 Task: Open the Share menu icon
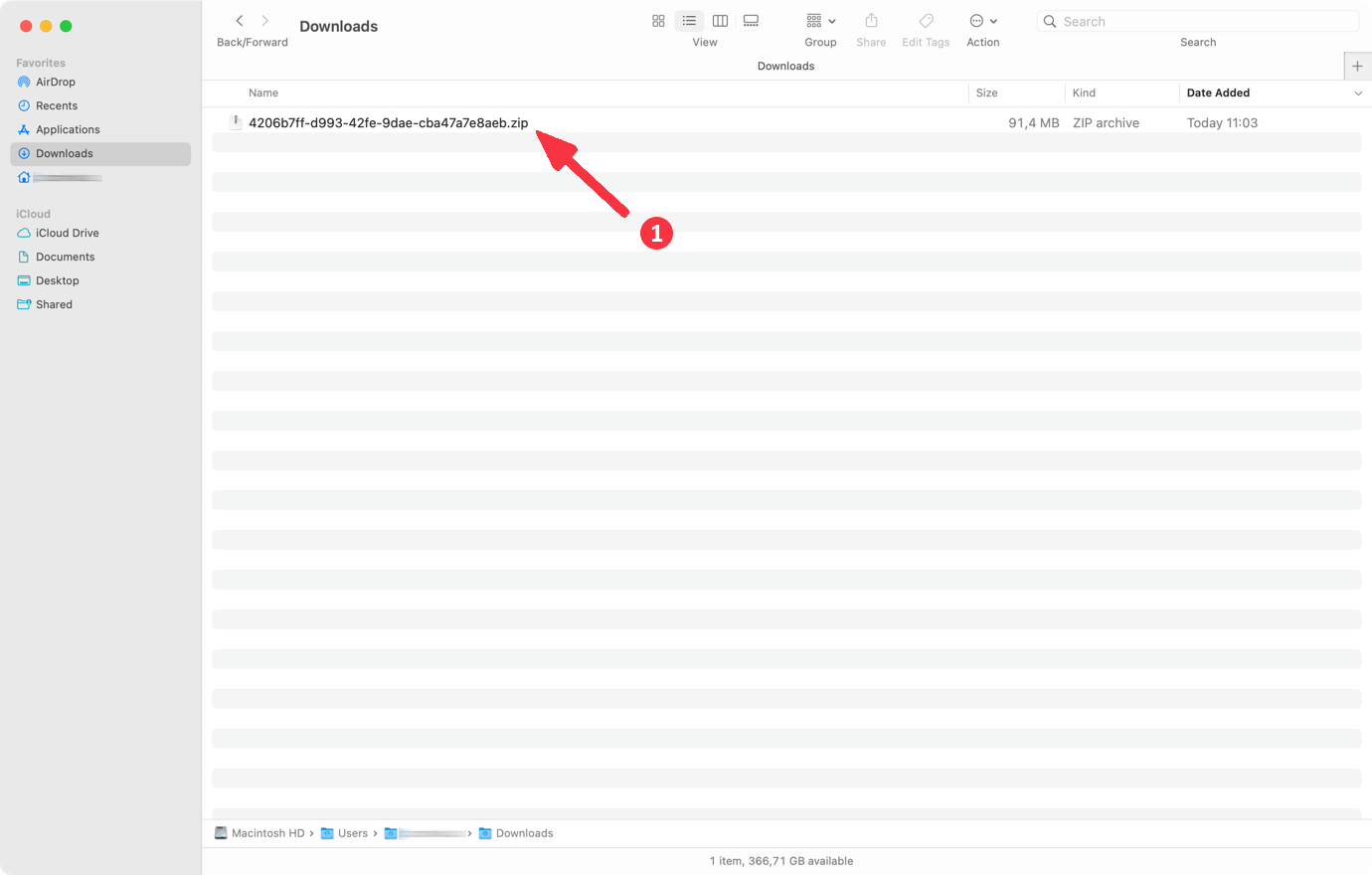[x=871, y=21]
